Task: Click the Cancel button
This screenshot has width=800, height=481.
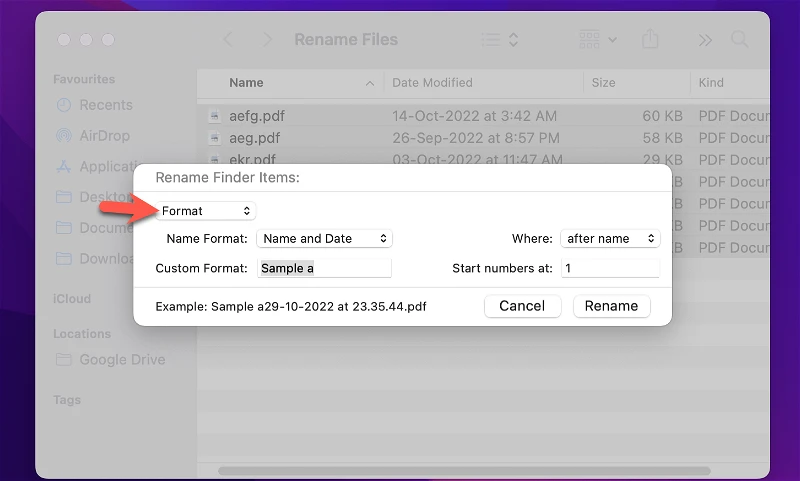Action: coord(522,306)
